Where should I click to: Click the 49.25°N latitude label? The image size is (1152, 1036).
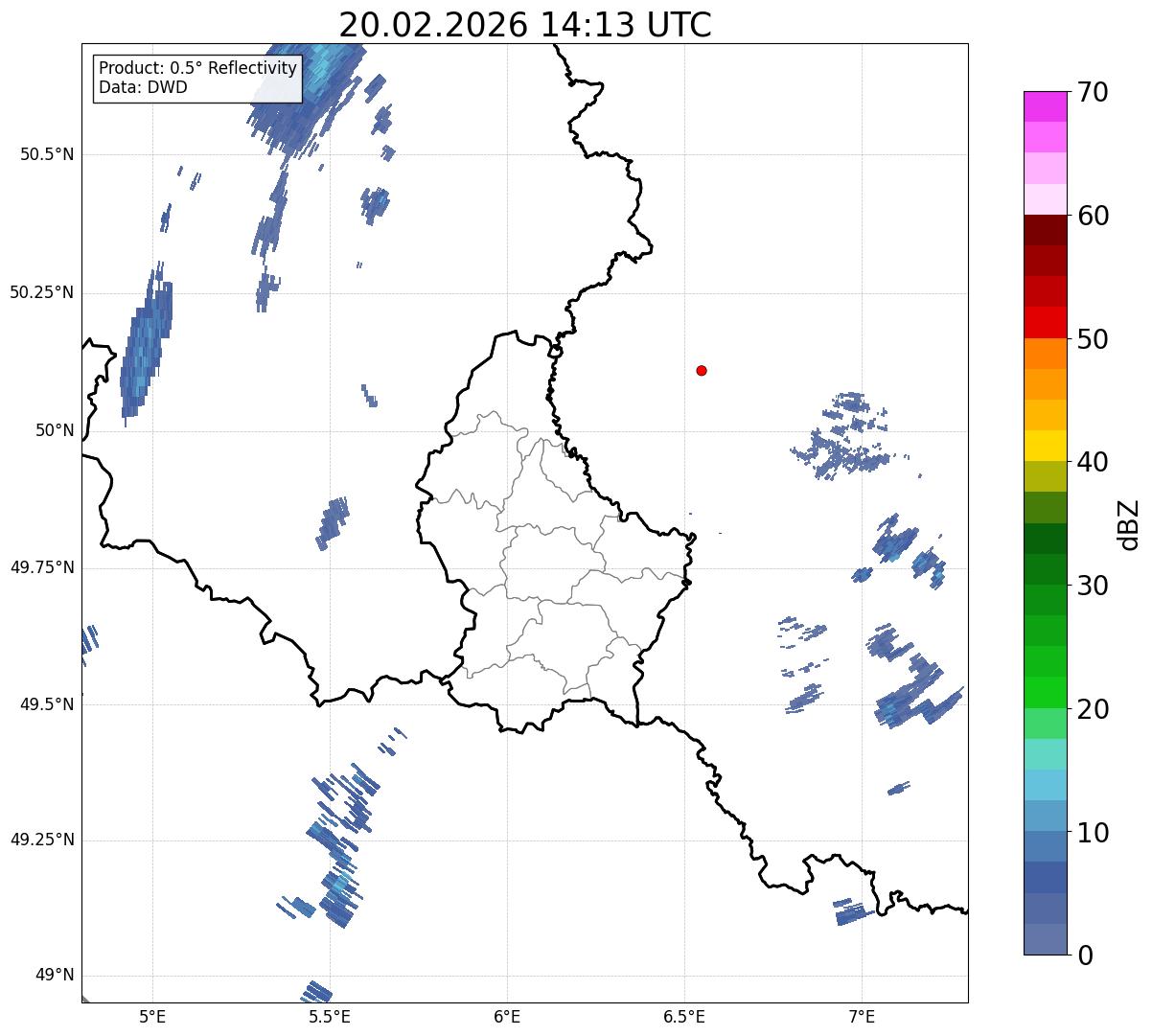coord(42,840)
